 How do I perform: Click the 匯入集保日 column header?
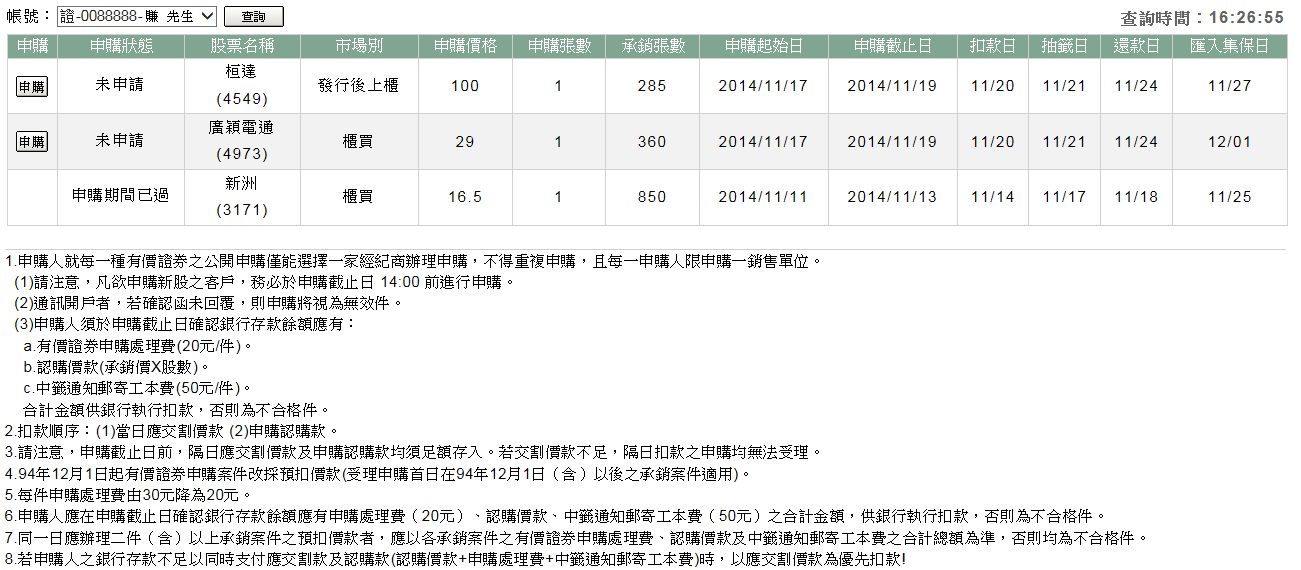click(1229, 47)
